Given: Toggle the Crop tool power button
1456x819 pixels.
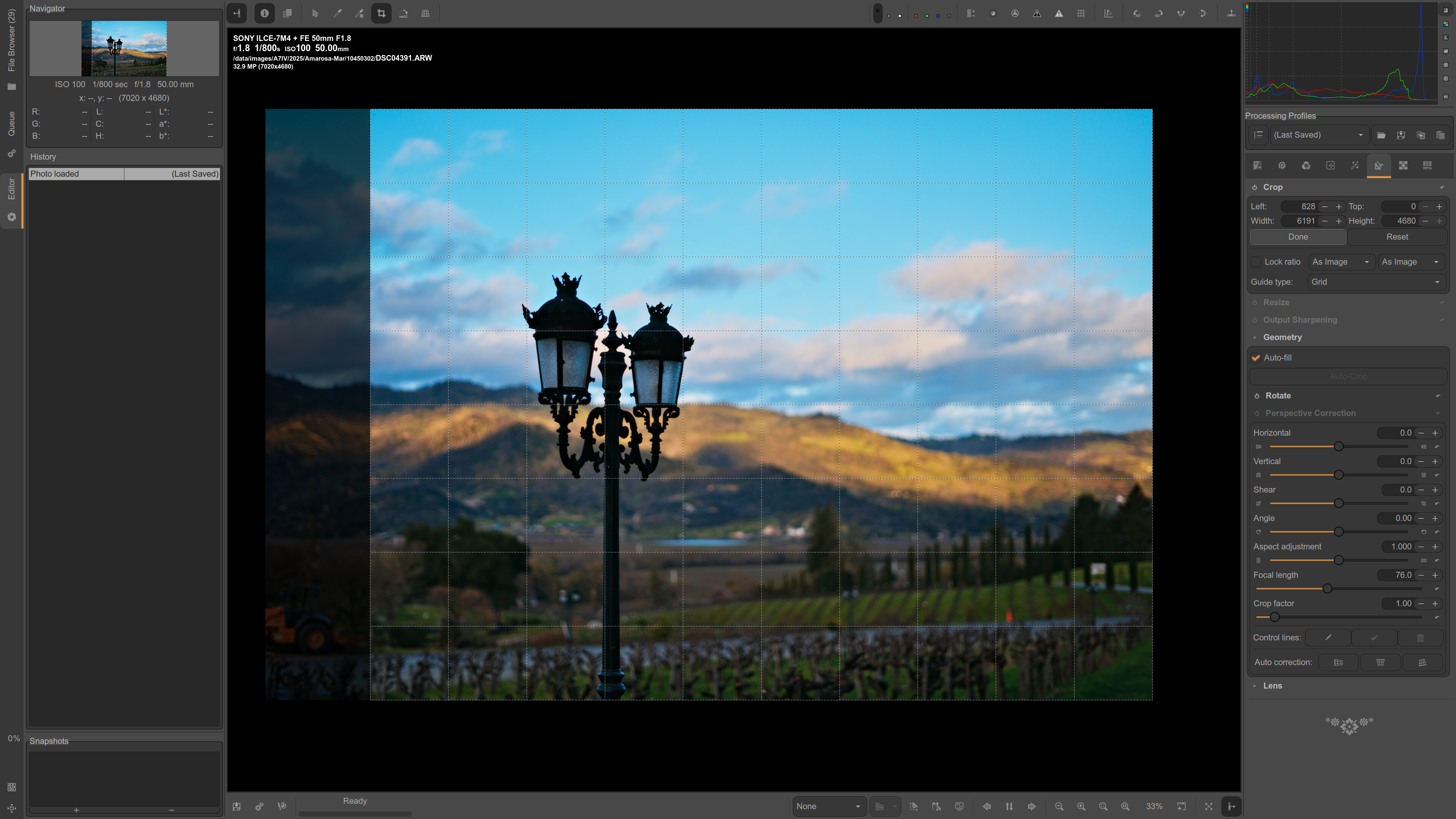Looking at the screenshot, I should pos(1254,187).
